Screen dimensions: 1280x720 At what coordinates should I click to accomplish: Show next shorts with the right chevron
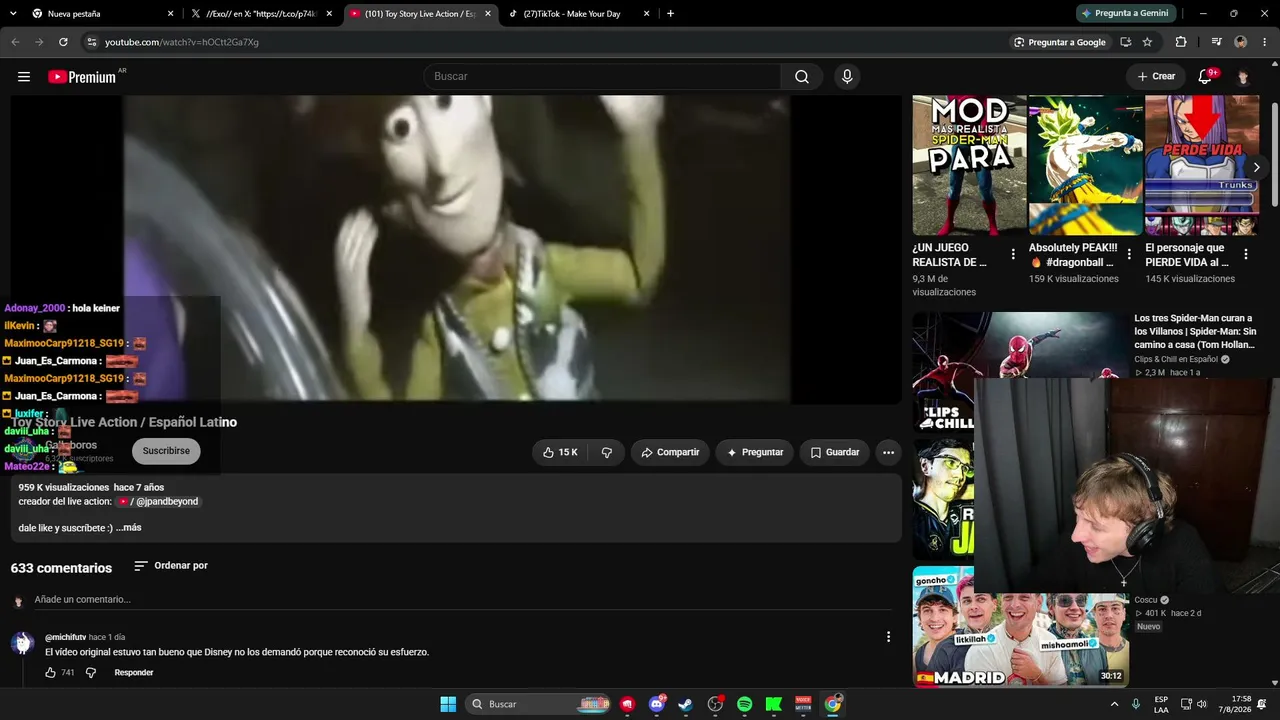(x=1256, y=167)
